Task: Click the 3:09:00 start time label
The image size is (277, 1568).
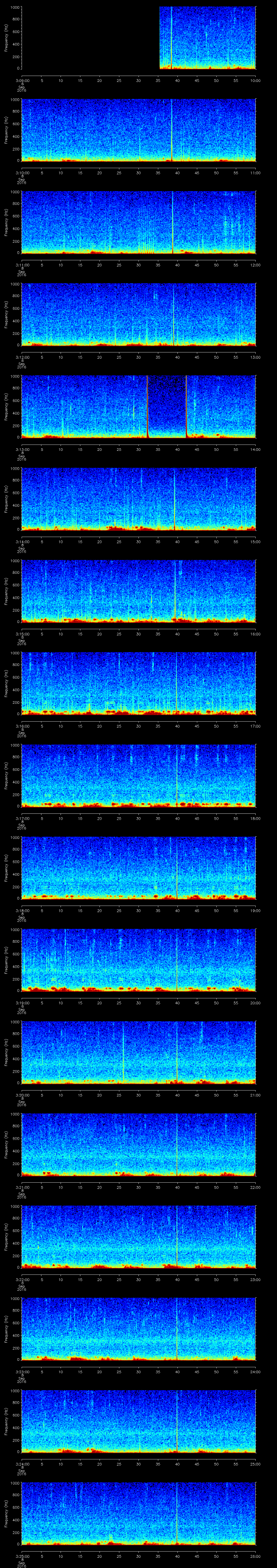Action: [22, 80]
